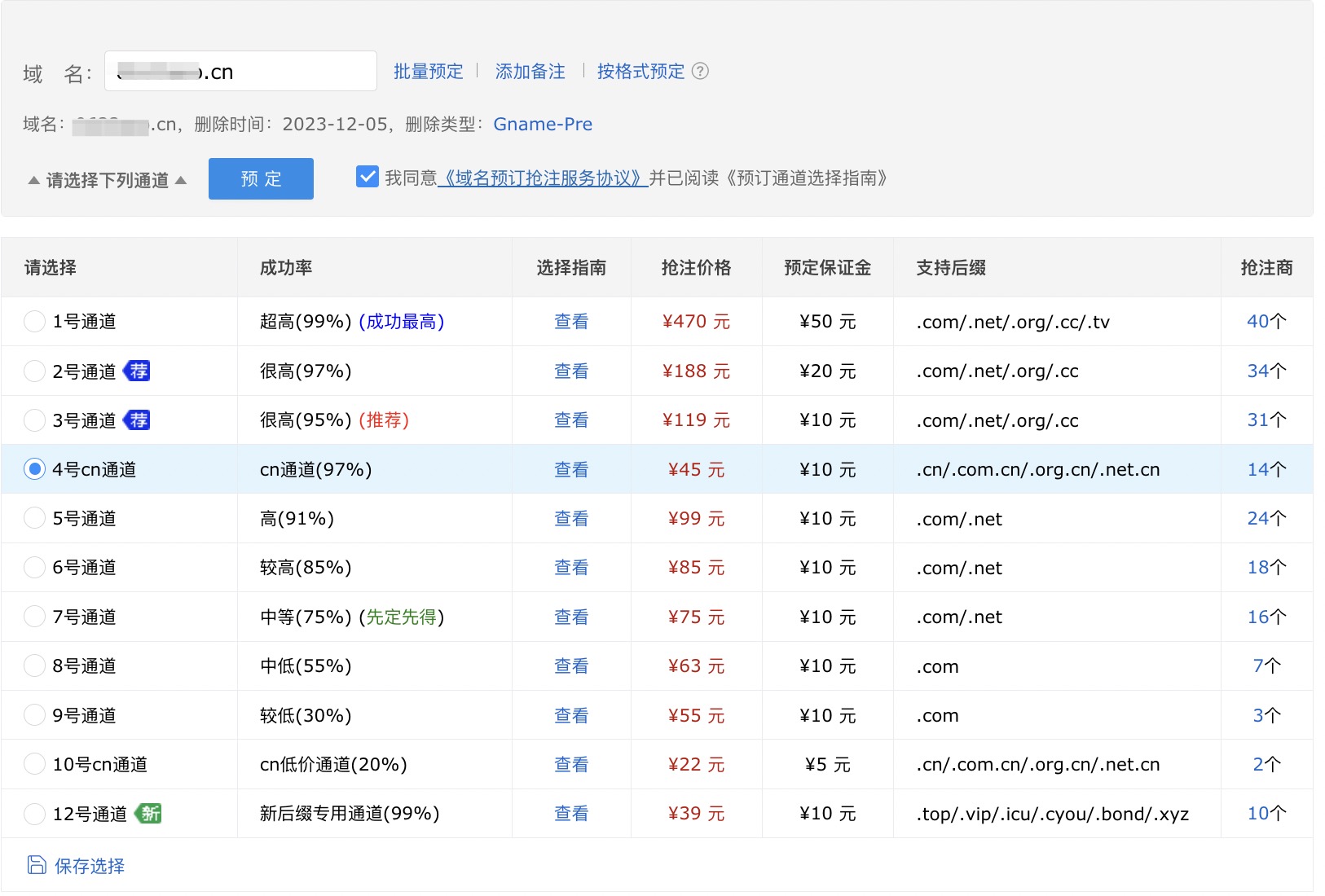This screenshot has width=1325, height=896.
Task: Choose the 3号通道 radio option
Action: click(34, 420)
